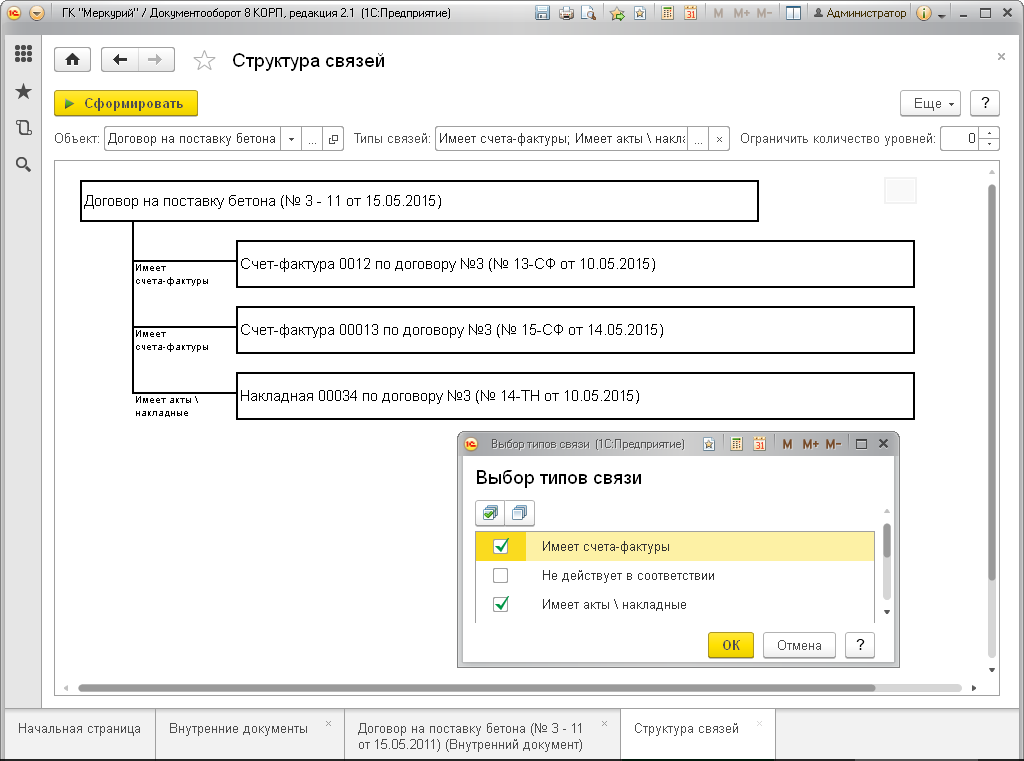Screen dimensions: 1024x761
Task: Go to the home page icon
Action: [x=72, y=60]
